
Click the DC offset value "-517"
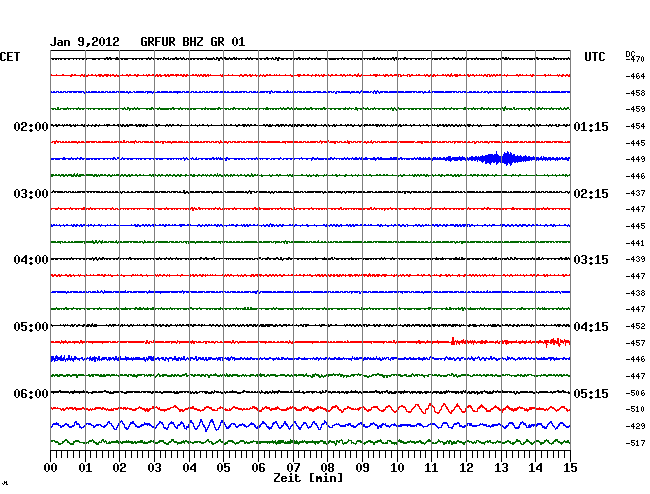(x=635, y=443)
